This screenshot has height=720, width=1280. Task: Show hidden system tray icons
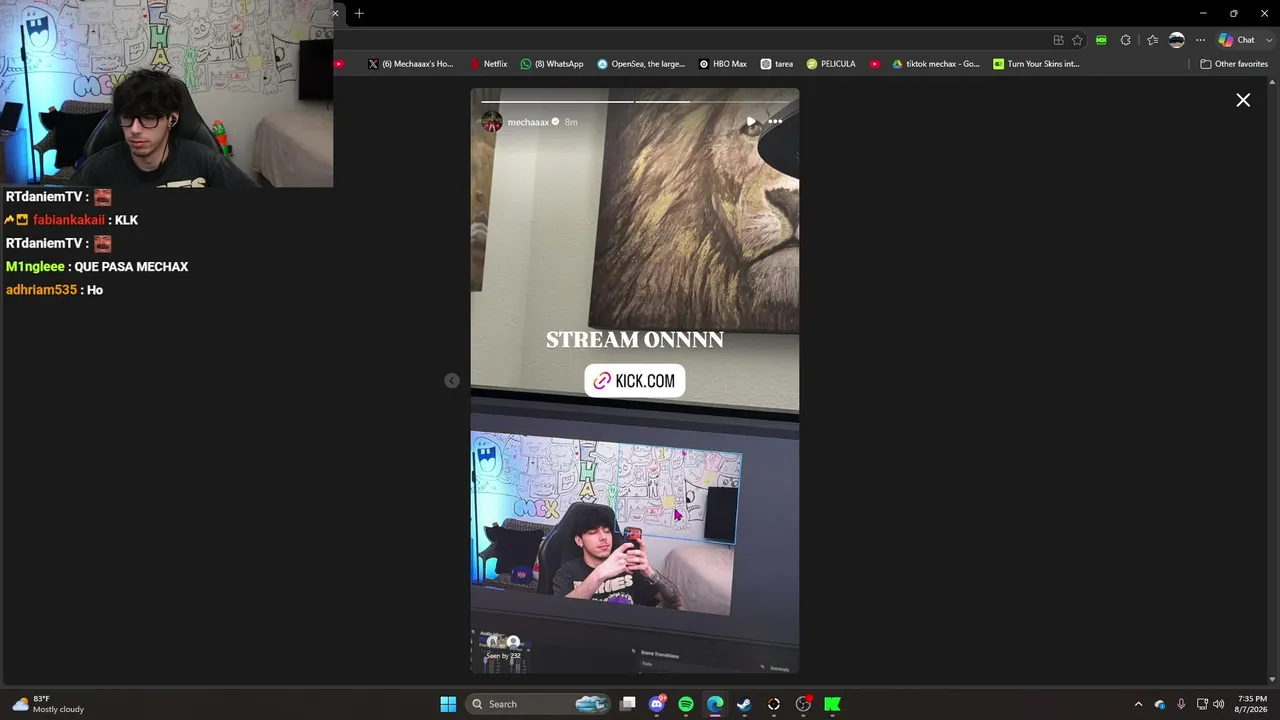[1138, 704]
